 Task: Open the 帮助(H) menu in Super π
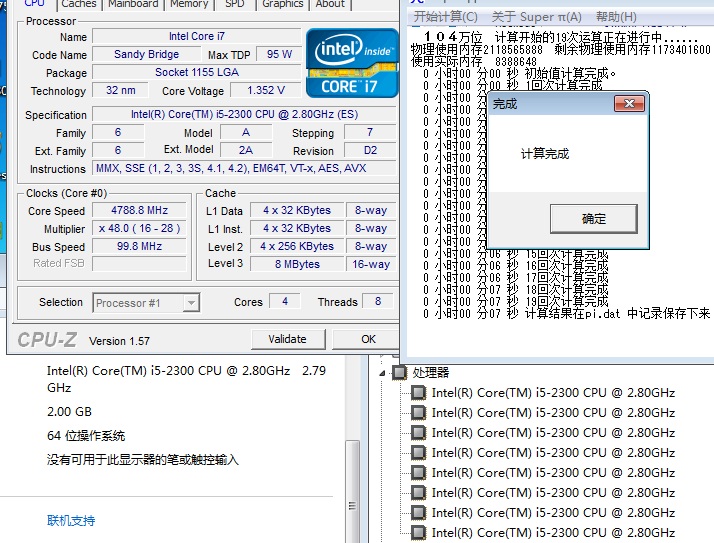click(x=616, y=17)
